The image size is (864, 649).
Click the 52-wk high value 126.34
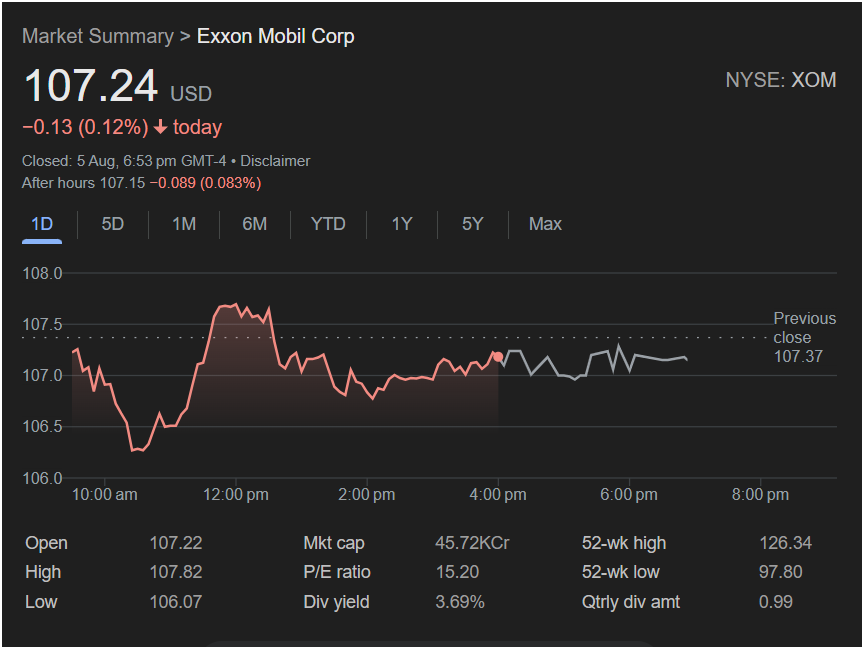click(785, 543)
